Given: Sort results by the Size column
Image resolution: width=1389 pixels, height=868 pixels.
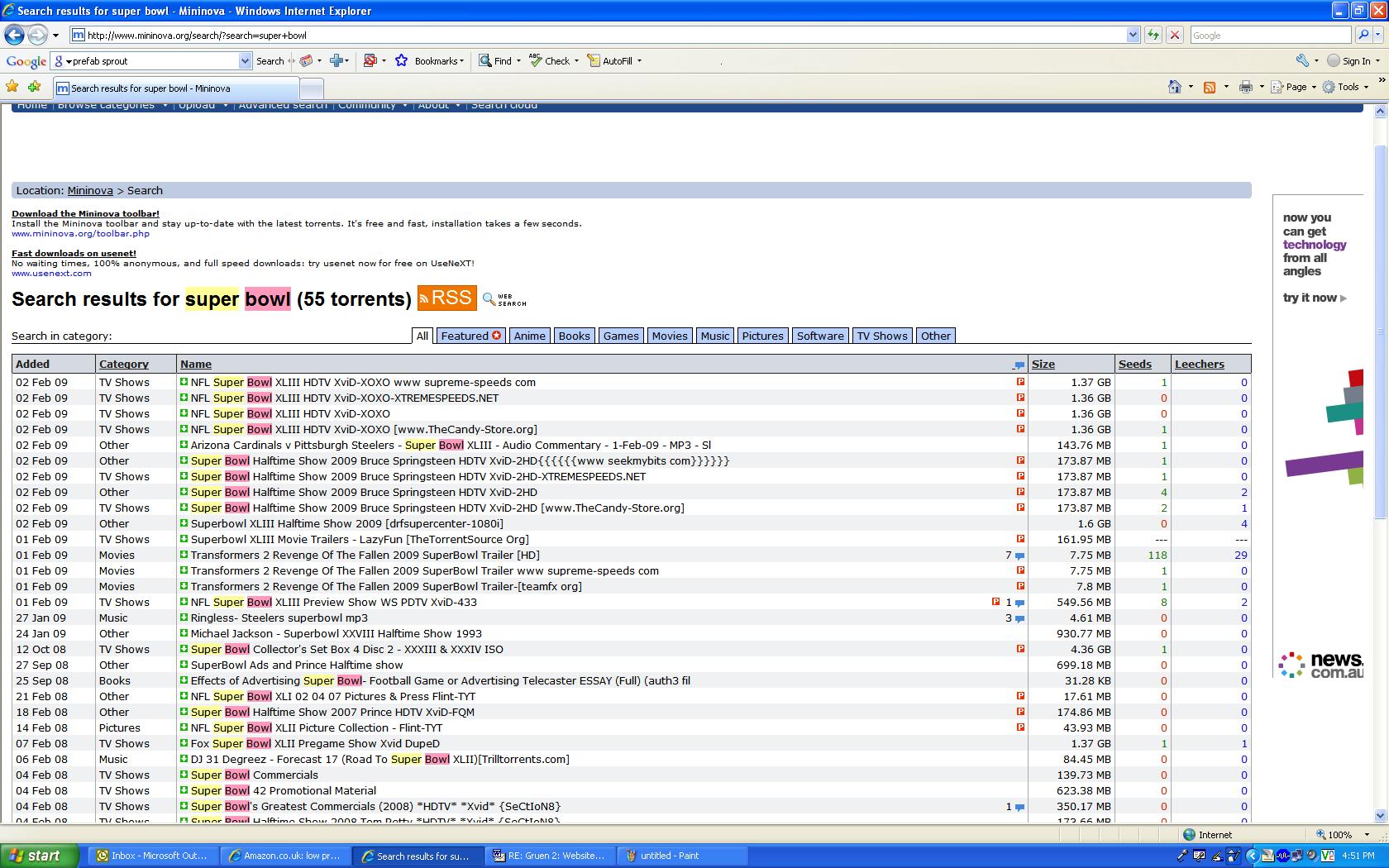Looking at the screenshot, I should [1043, 364].
